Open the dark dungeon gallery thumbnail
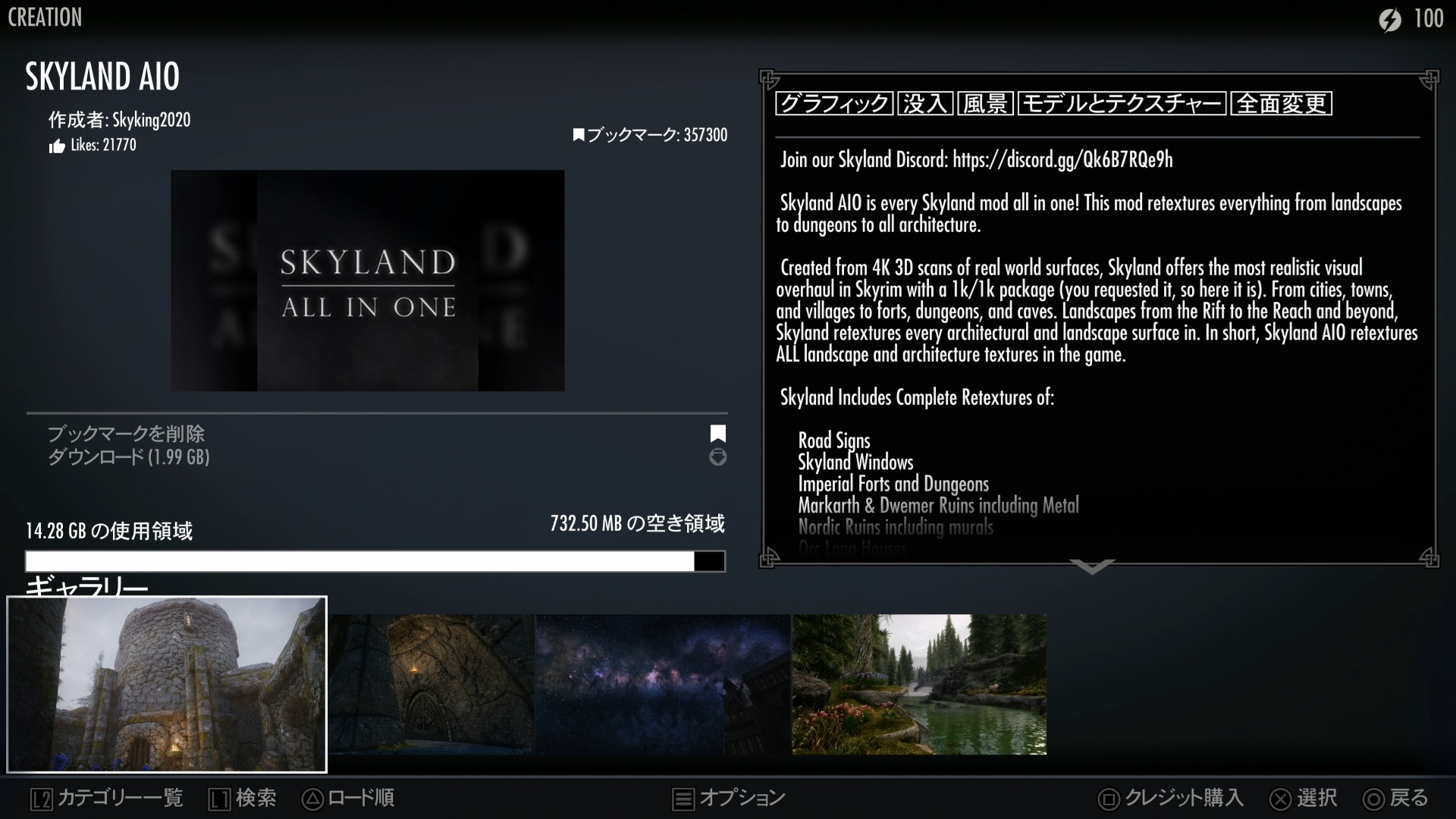The width and height of the screenshot is (1456, 819). coord(431,685)
